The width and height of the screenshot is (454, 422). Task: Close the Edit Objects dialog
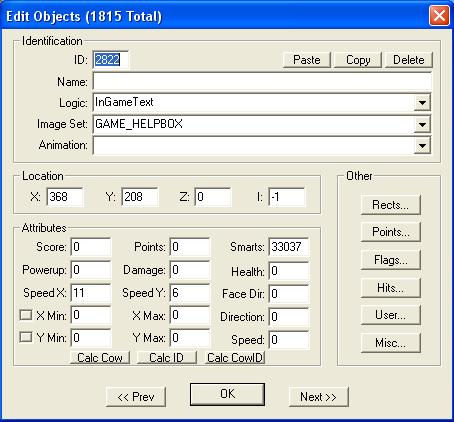click(439, 16)
